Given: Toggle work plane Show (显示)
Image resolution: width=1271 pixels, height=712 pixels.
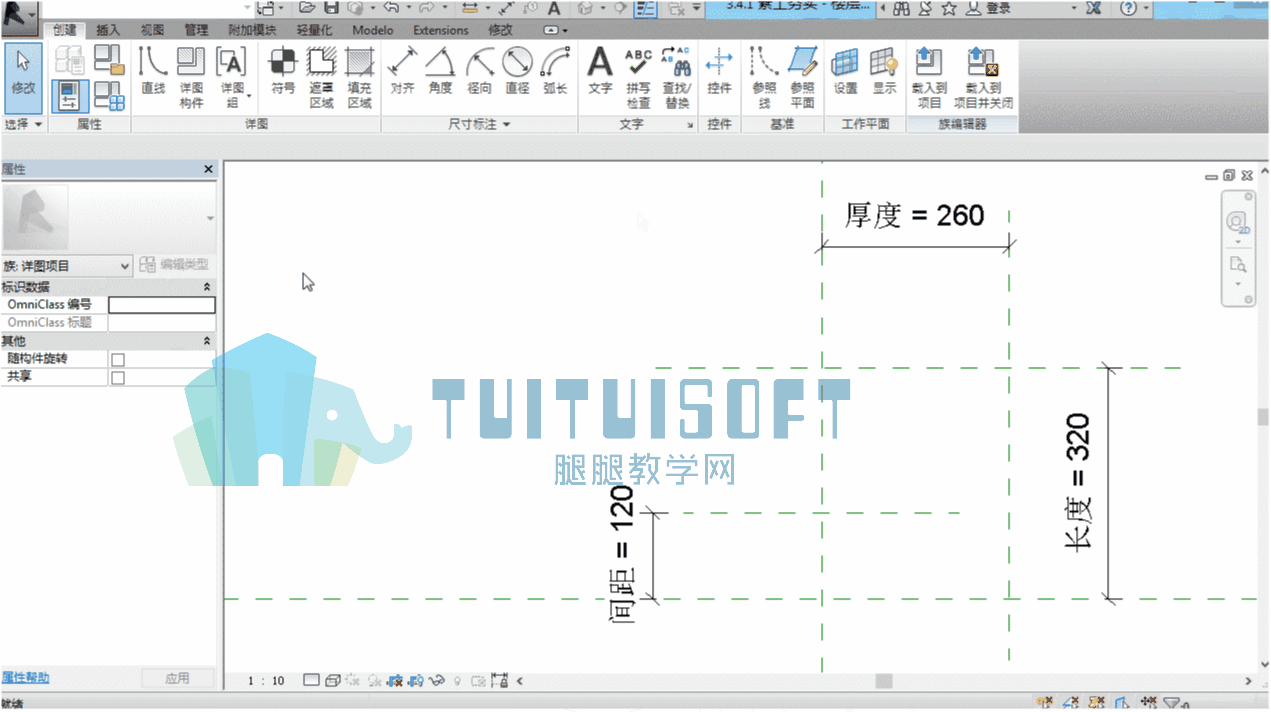Looking at the screenshot, I should click(x=884, y=71).
